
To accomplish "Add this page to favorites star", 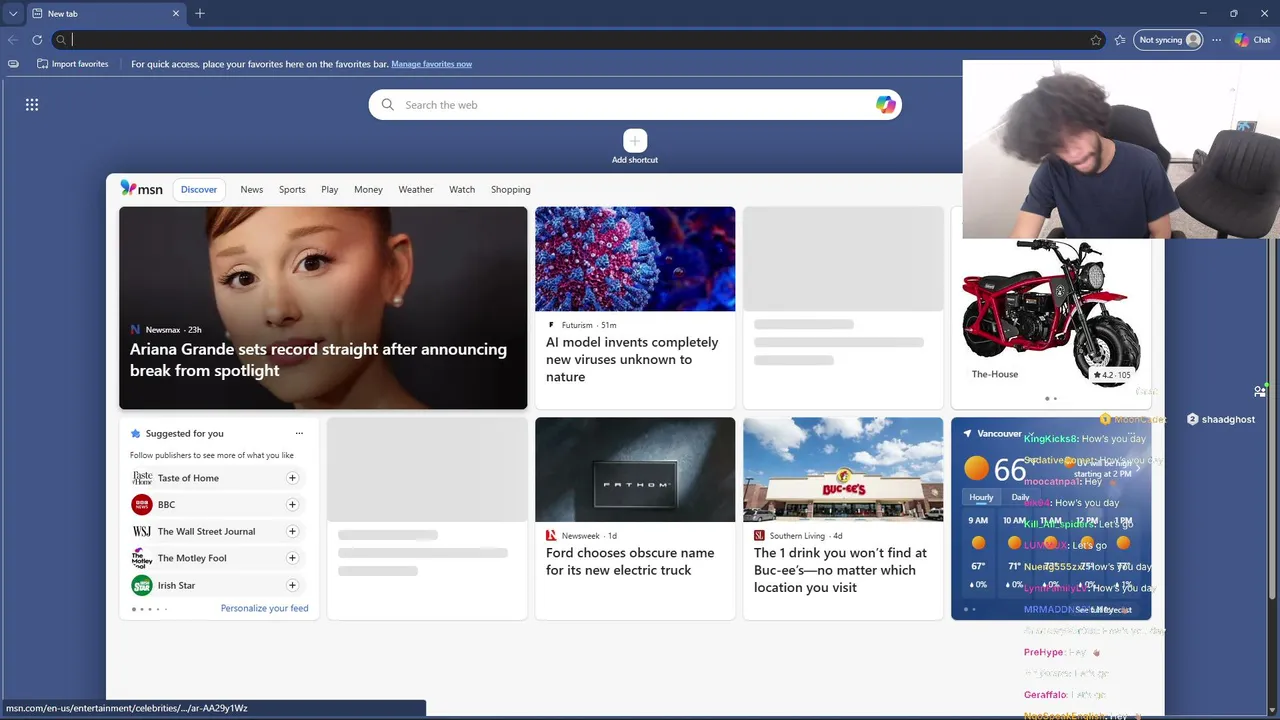I will [x=1096, y=40].
